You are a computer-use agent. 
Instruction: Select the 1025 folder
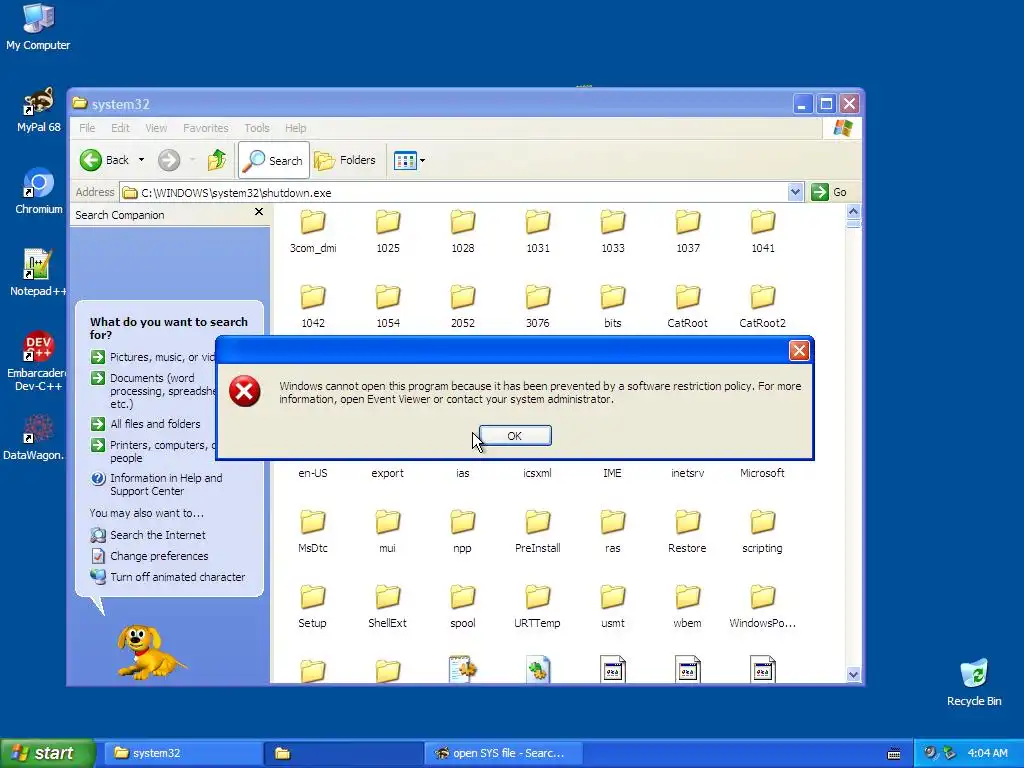pyautogui.click(x=388, y=232)
